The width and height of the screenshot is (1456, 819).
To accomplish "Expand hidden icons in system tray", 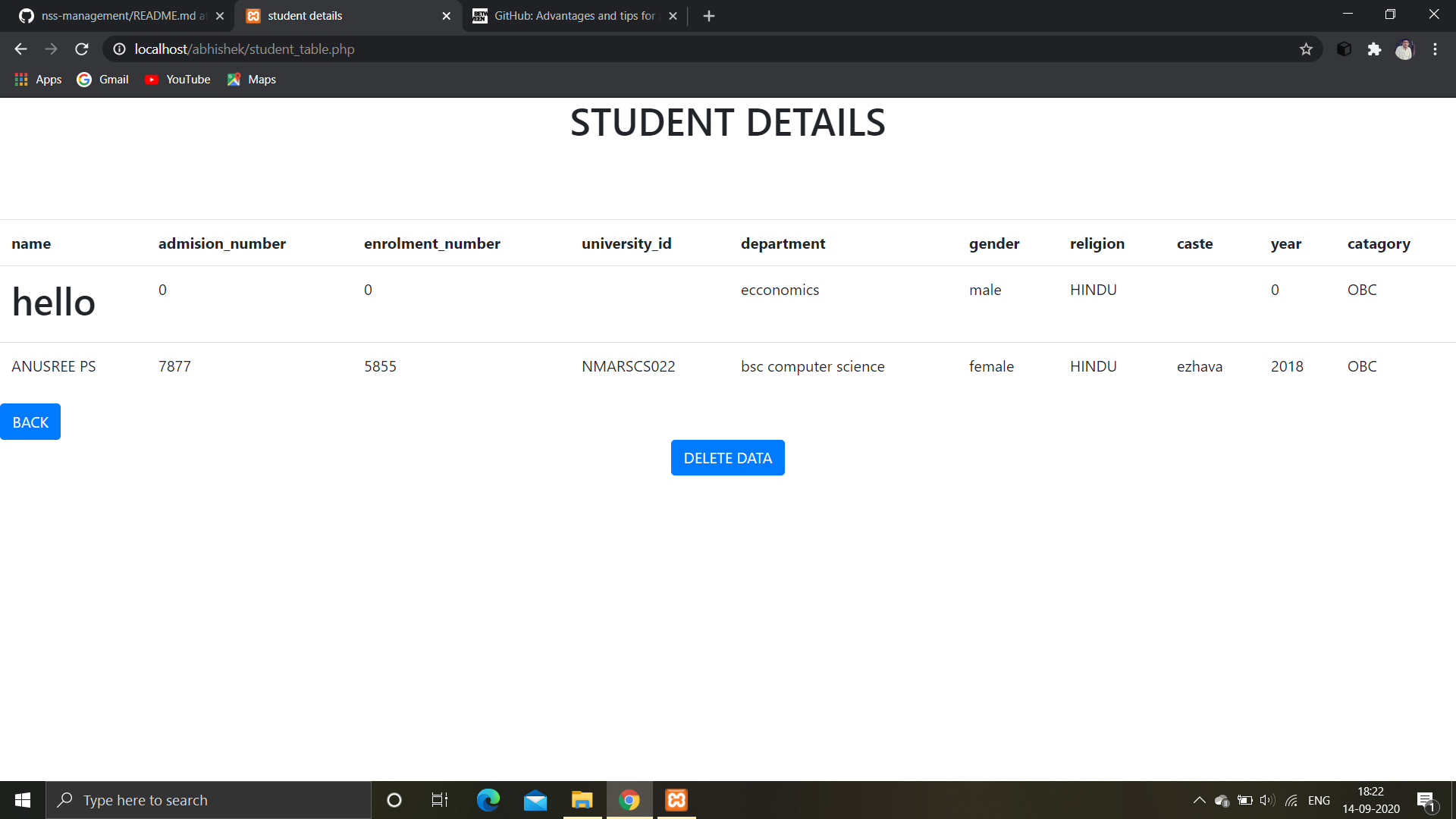I will (1200, 800).
